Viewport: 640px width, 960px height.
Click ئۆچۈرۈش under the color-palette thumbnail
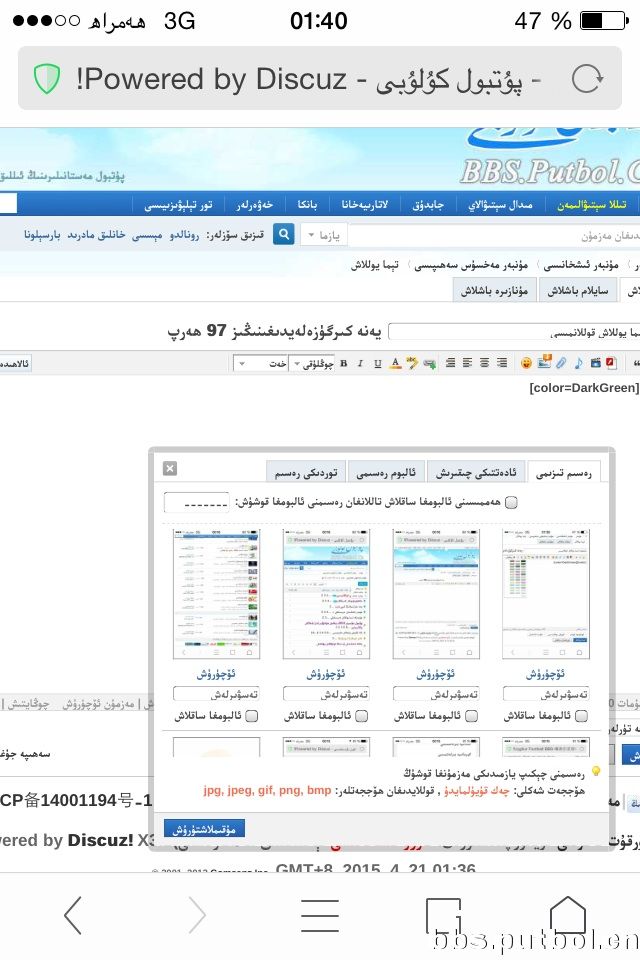click(545, 673)
